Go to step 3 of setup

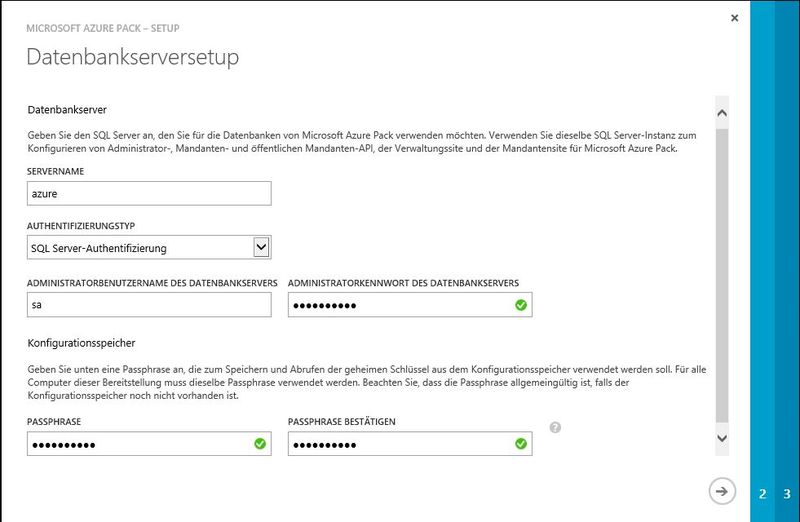787,493
